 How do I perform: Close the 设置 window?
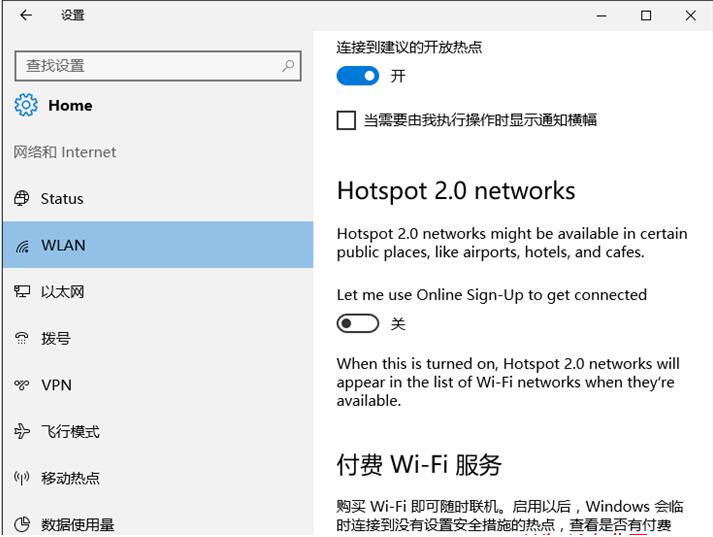tap(690, 16)
